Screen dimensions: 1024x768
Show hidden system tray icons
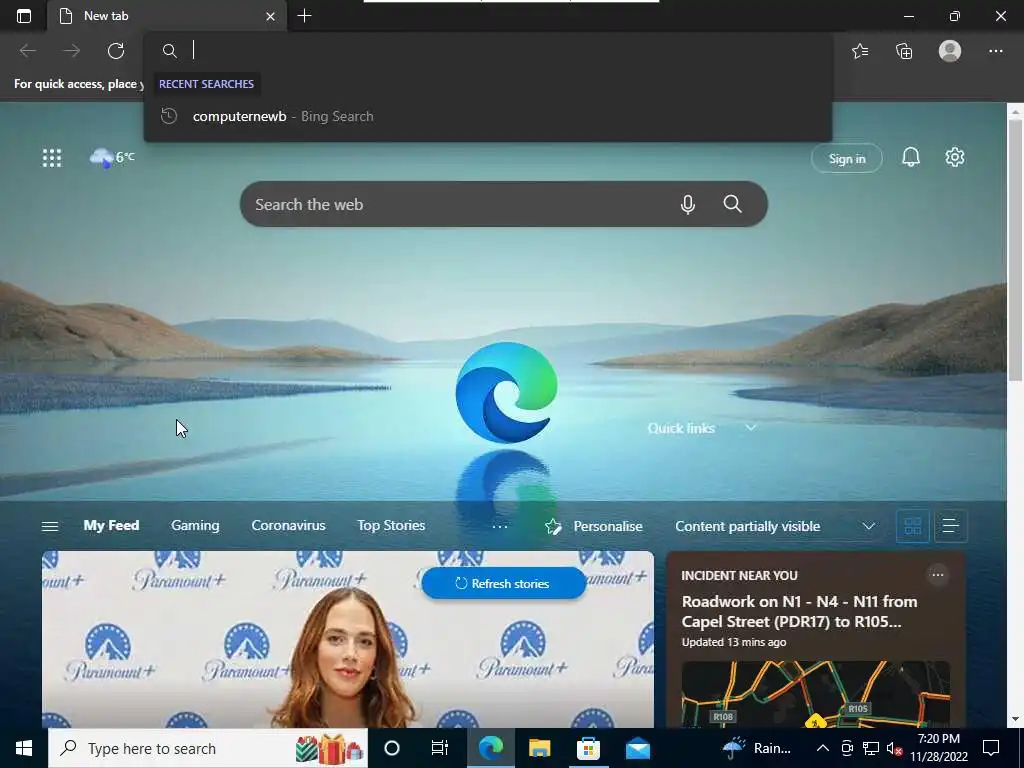tap(823, 748)
